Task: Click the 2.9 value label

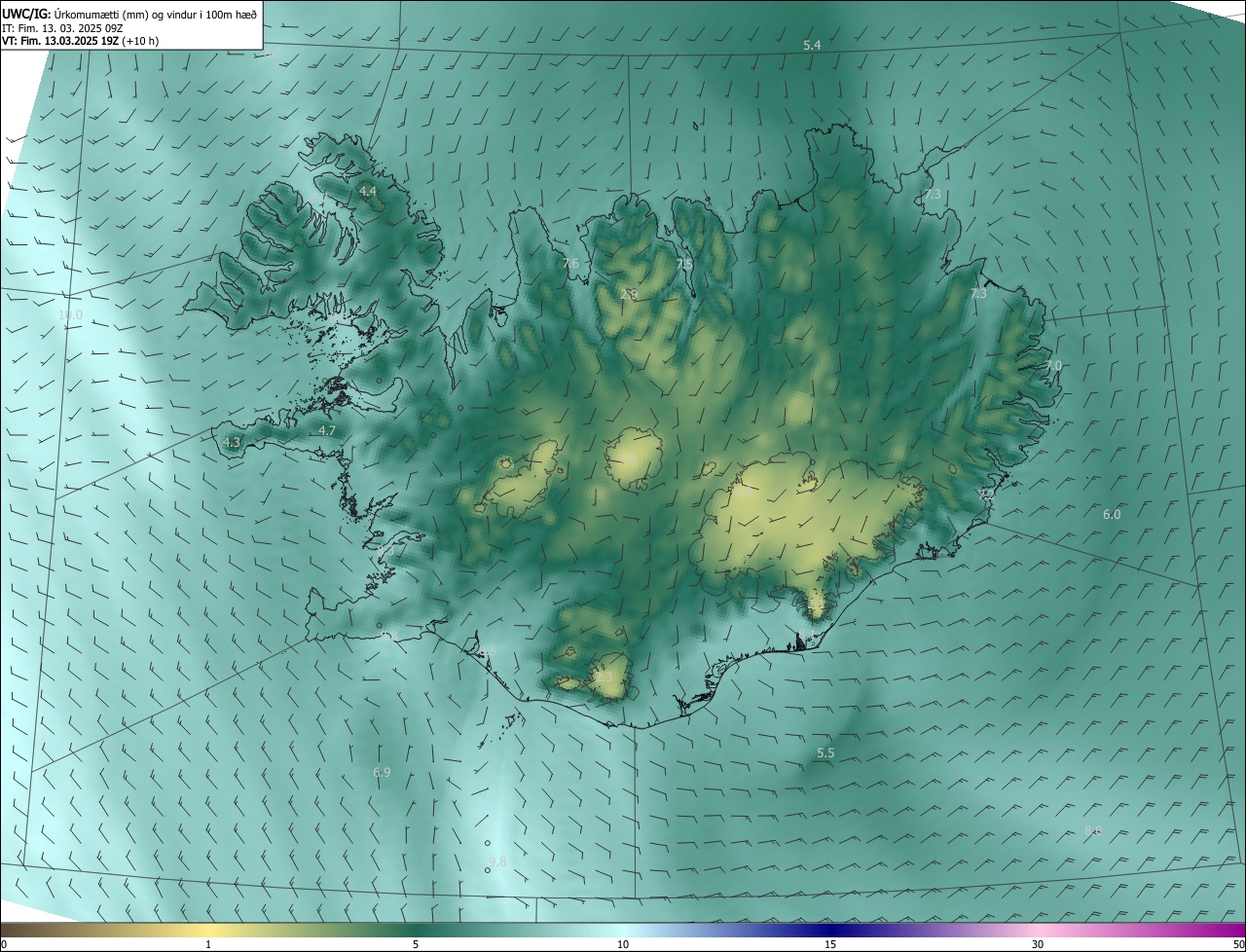Action: tap(629, 294)
